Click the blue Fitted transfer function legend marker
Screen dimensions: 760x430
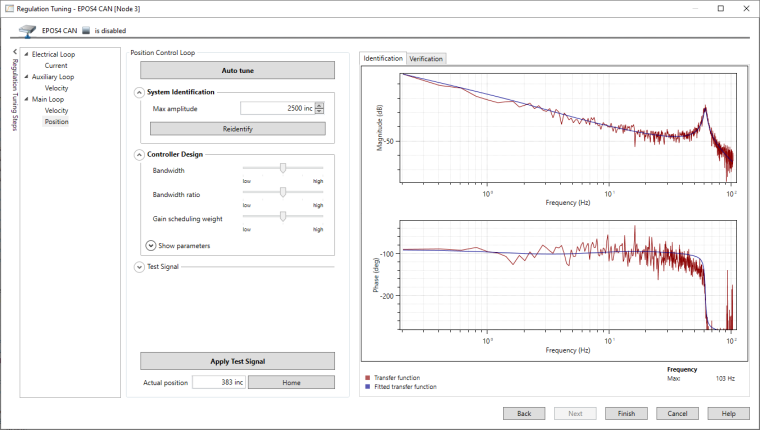(367, 386)
